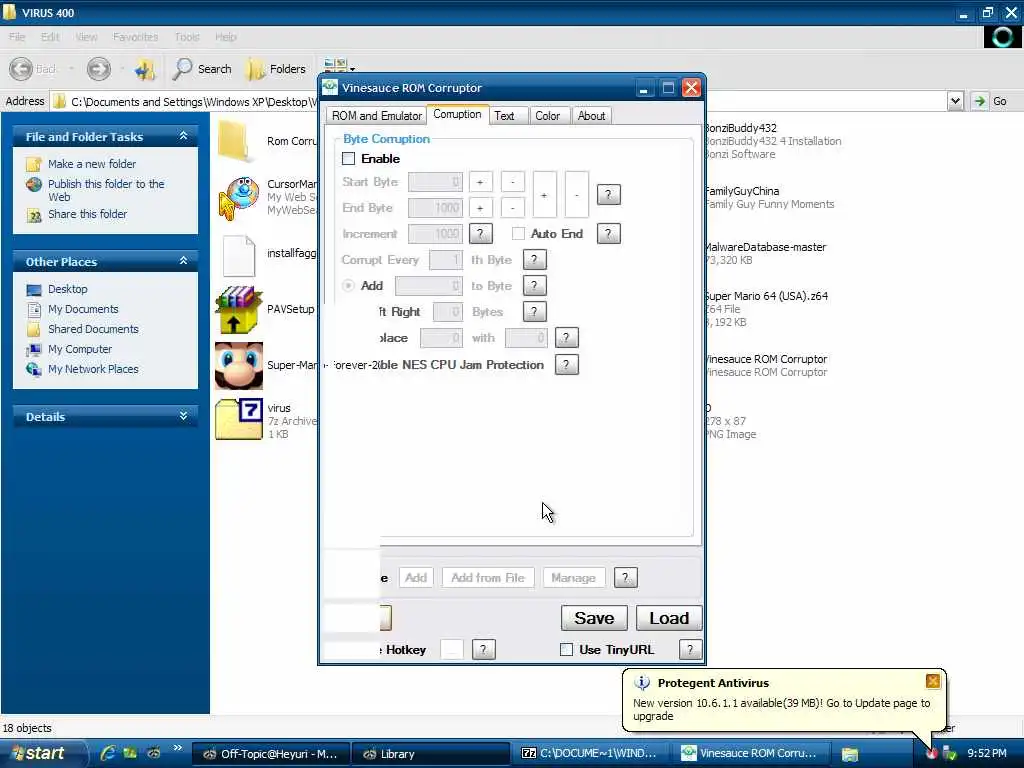
Task: Collapse the File and Folder Tasks panel
Action: 184,136
